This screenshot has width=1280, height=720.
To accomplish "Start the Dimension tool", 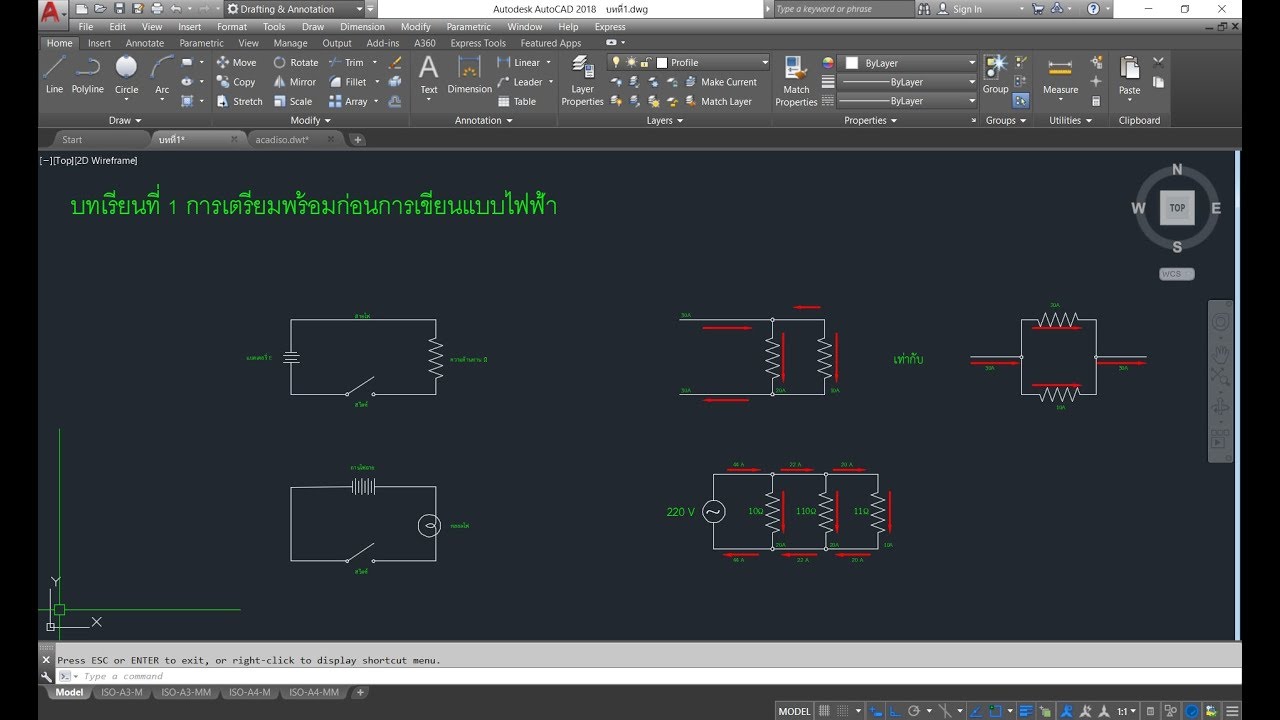I will pos(469,75).
